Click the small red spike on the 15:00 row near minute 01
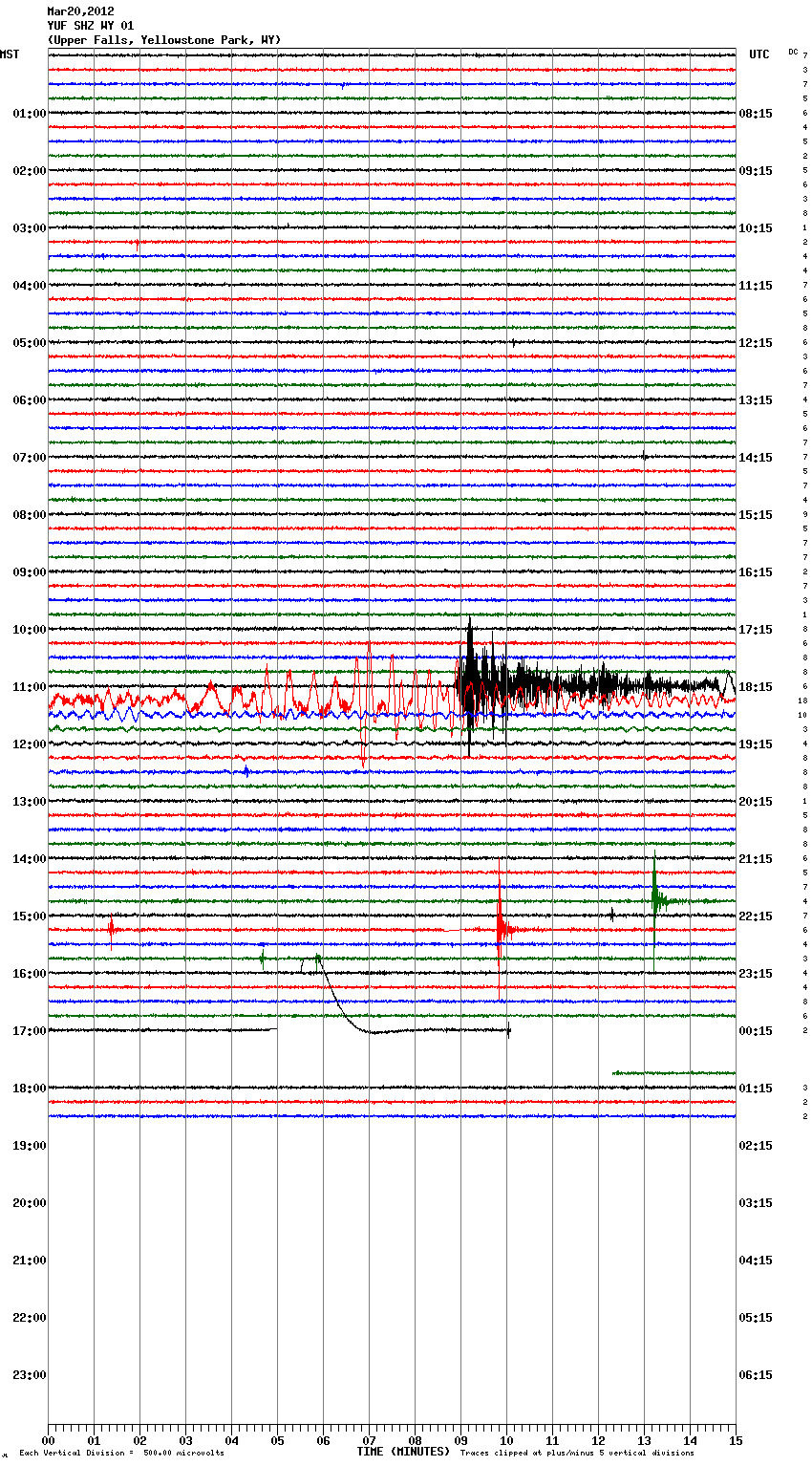 (x=111, y=929)
